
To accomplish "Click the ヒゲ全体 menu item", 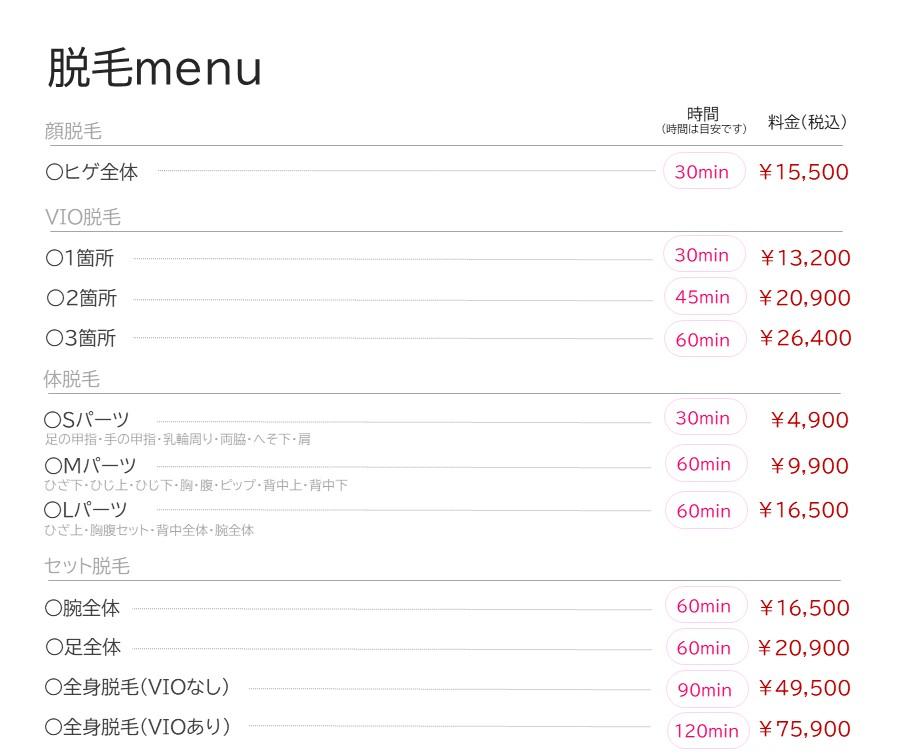I will pos(92,172).
